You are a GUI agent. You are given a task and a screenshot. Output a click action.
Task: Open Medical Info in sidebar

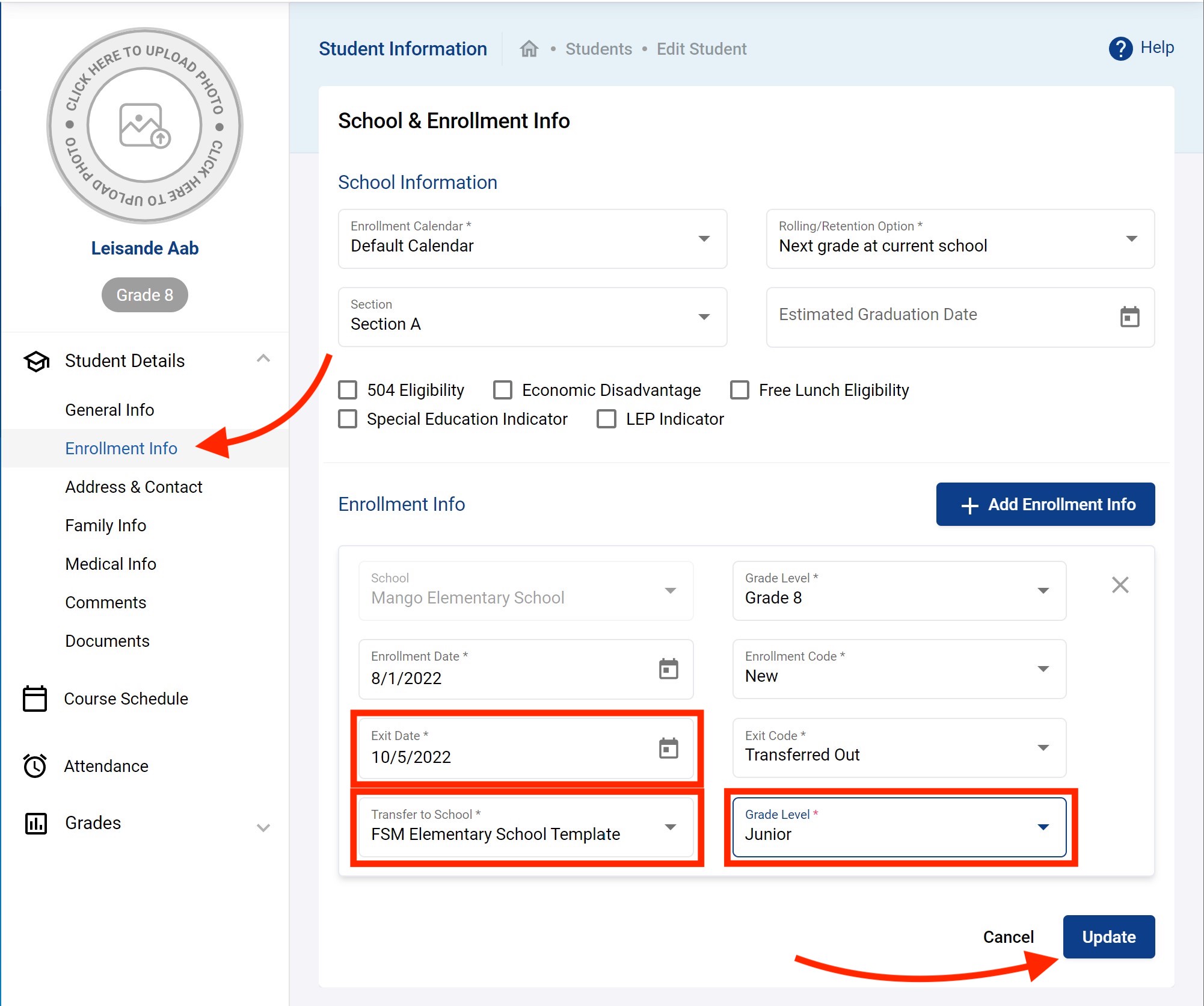(x=111, y=564)
